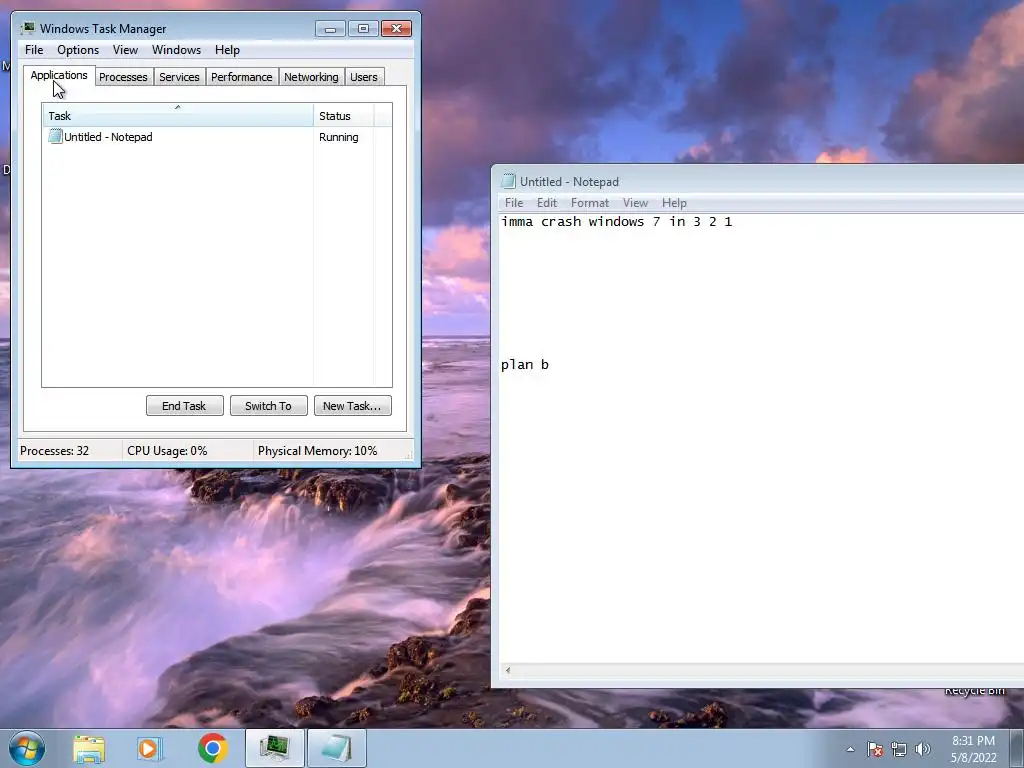Close the Task Manager window

[x=396, y=28]
